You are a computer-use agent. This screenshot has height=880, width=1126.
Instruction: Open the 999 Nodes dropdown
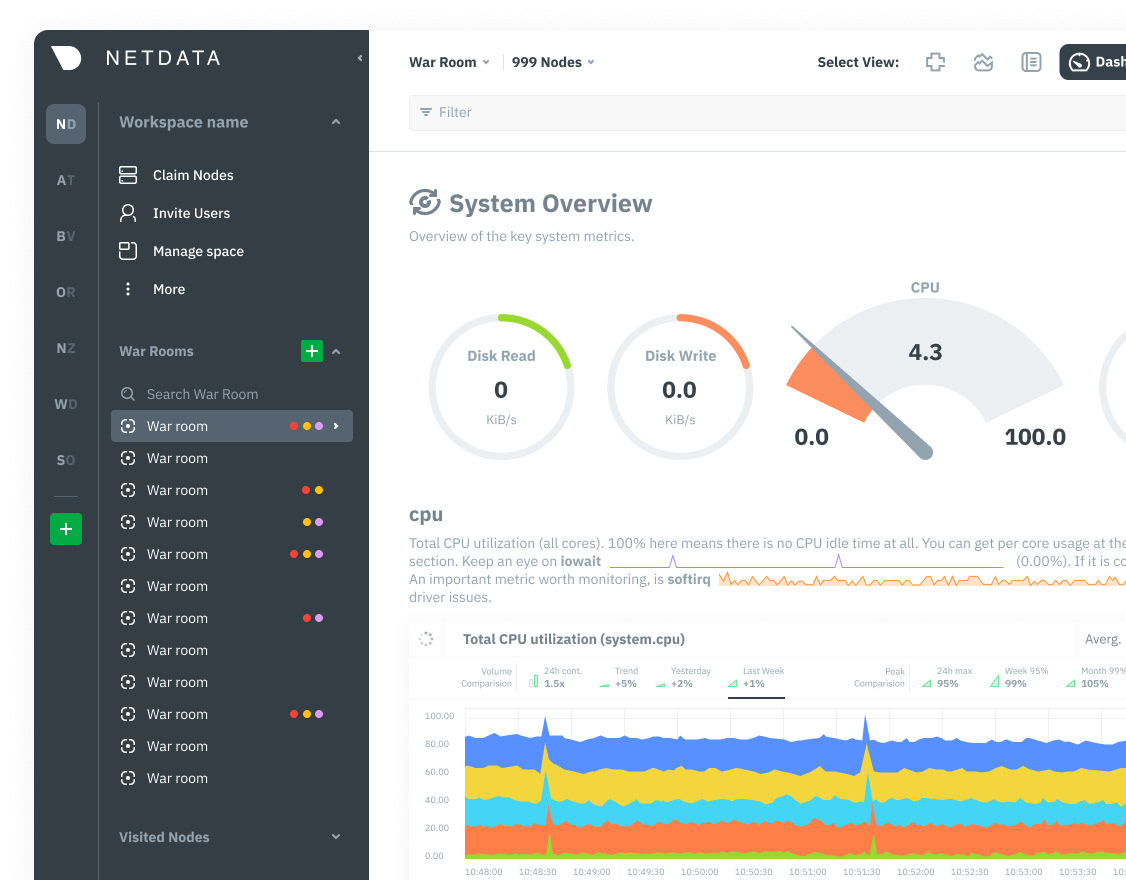coord(553,62)
